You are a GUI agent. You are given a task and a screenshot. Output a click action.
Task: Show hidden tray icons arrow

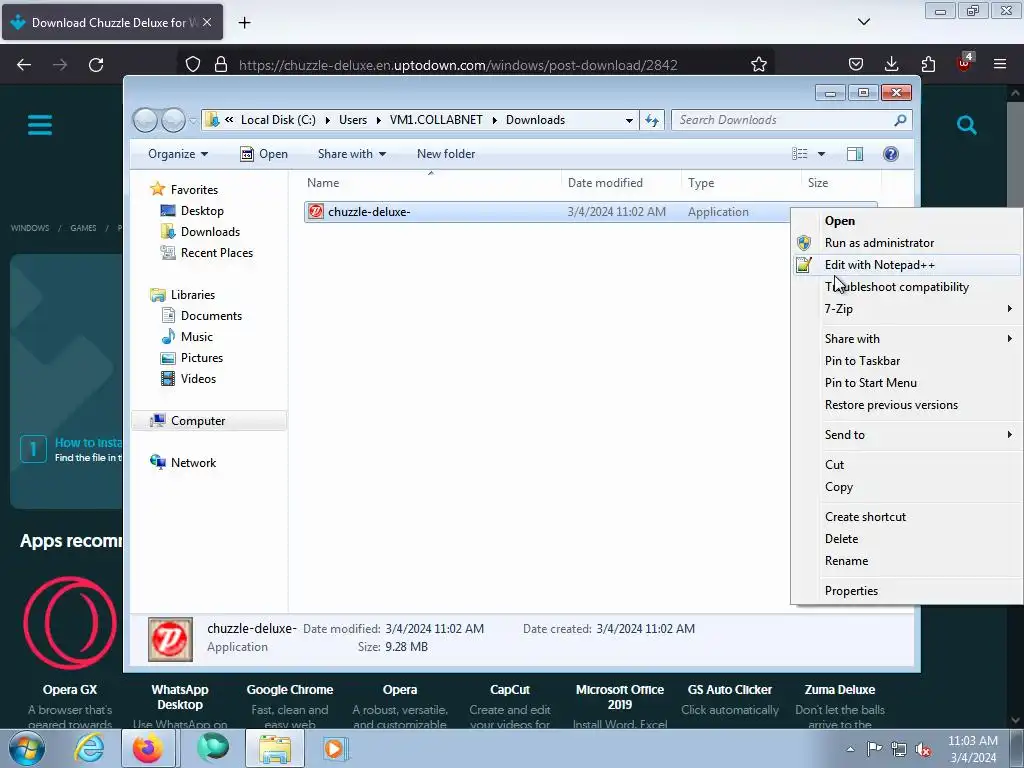tap(850, 749)
